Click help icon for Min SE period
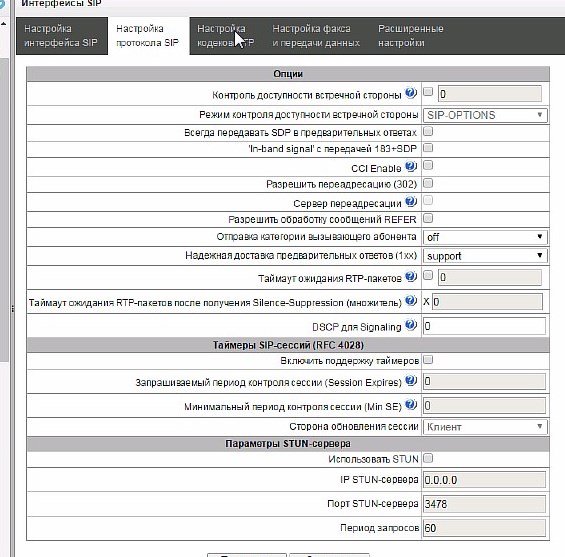Viewport: 565px width, 557px height. pos(411,405)
